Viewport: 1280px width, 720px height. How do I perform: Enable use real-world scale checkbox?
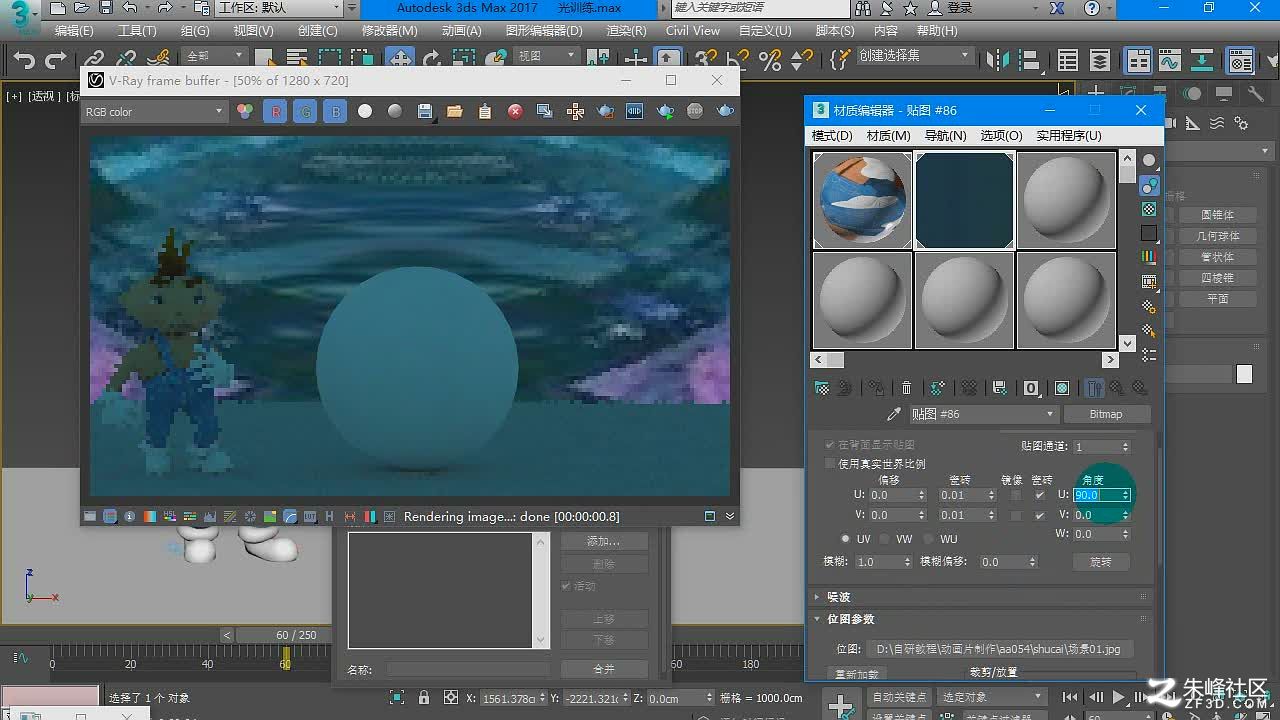click(829, 464)
